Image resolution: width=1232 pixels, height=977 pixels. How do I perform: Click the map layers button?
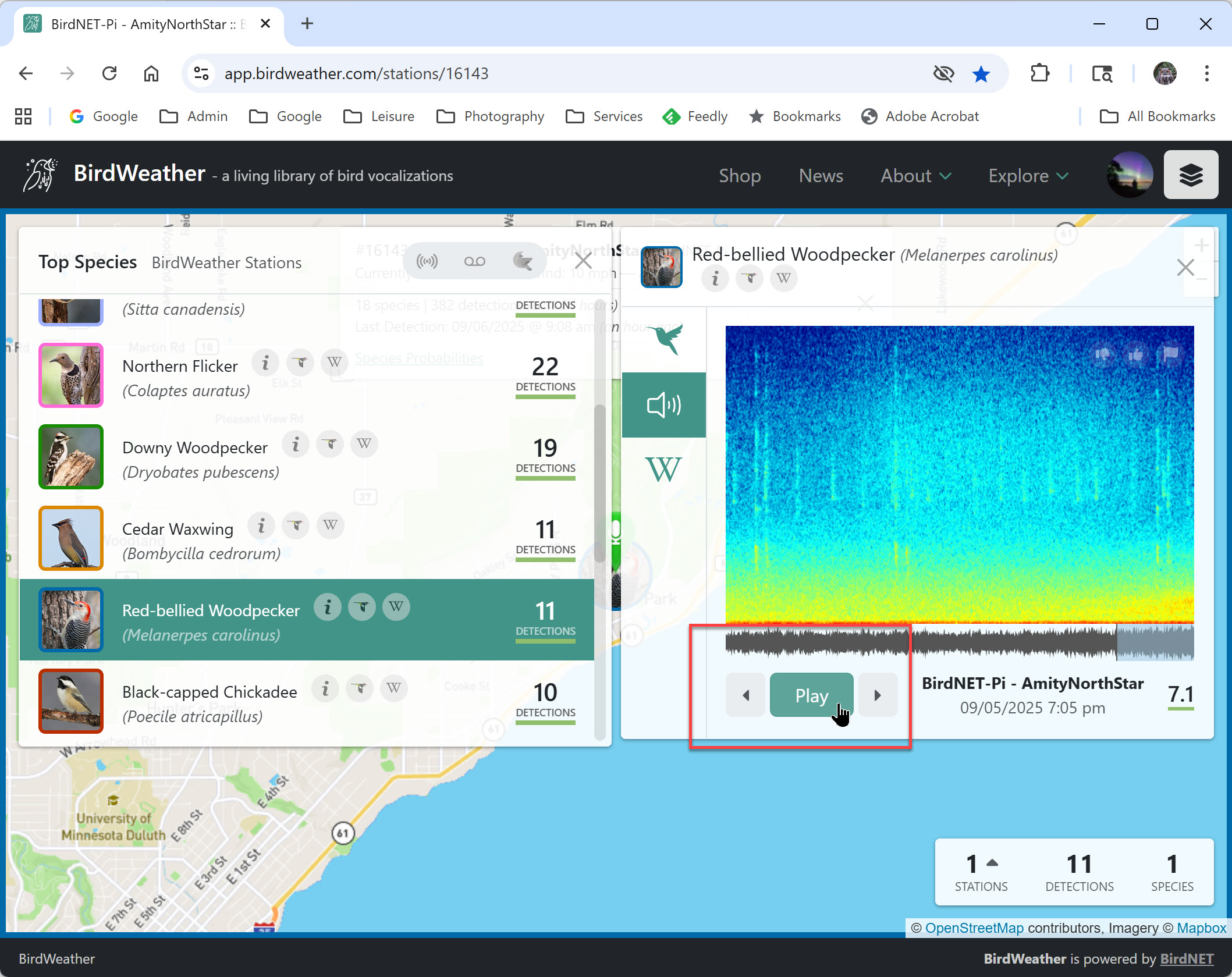coord(1190,175)
